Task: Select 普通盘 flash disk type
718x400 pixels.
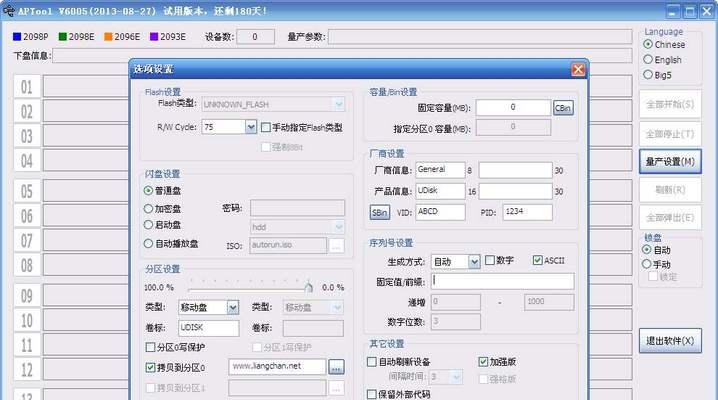Action: (148, 190)
